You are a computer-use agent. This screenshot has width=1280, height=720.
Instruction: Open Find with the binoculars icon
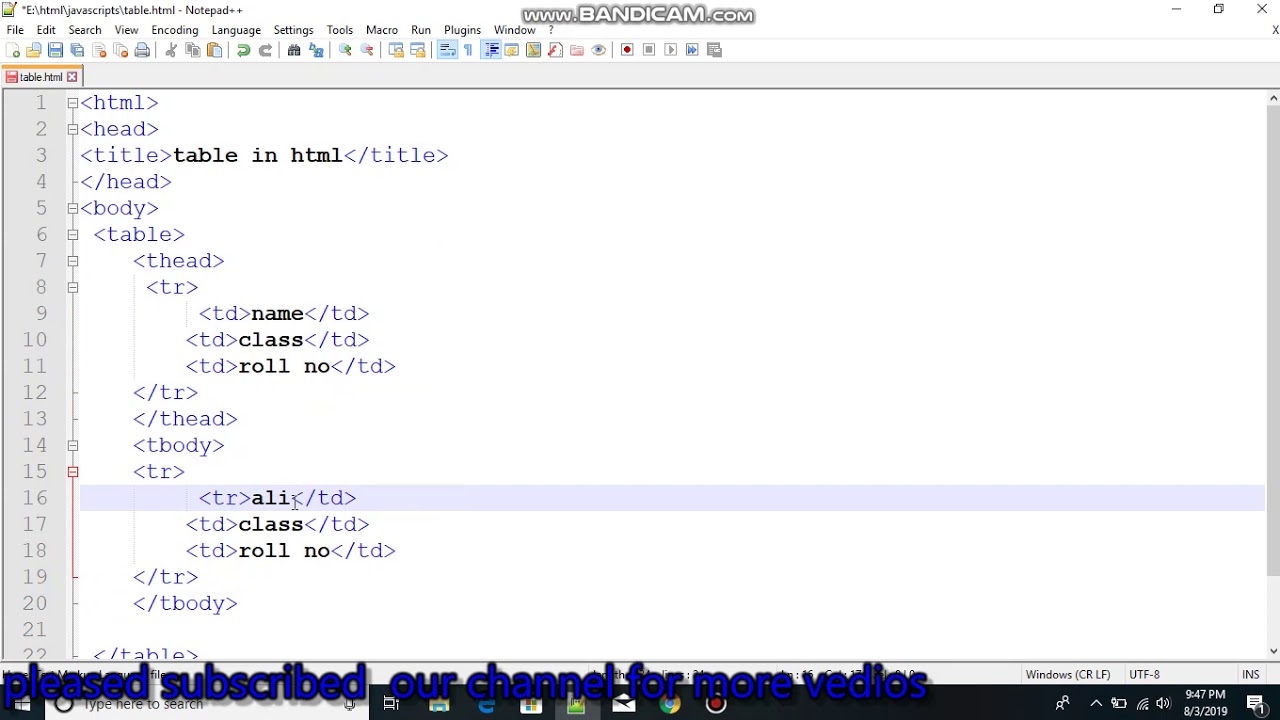click(294, 50)
